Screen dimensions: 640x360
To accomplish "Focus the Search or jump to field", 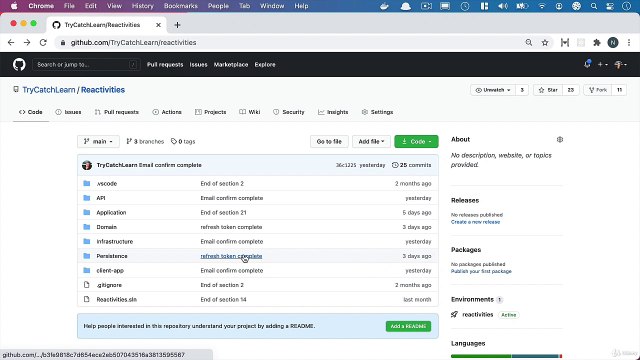I will [86, 64].
